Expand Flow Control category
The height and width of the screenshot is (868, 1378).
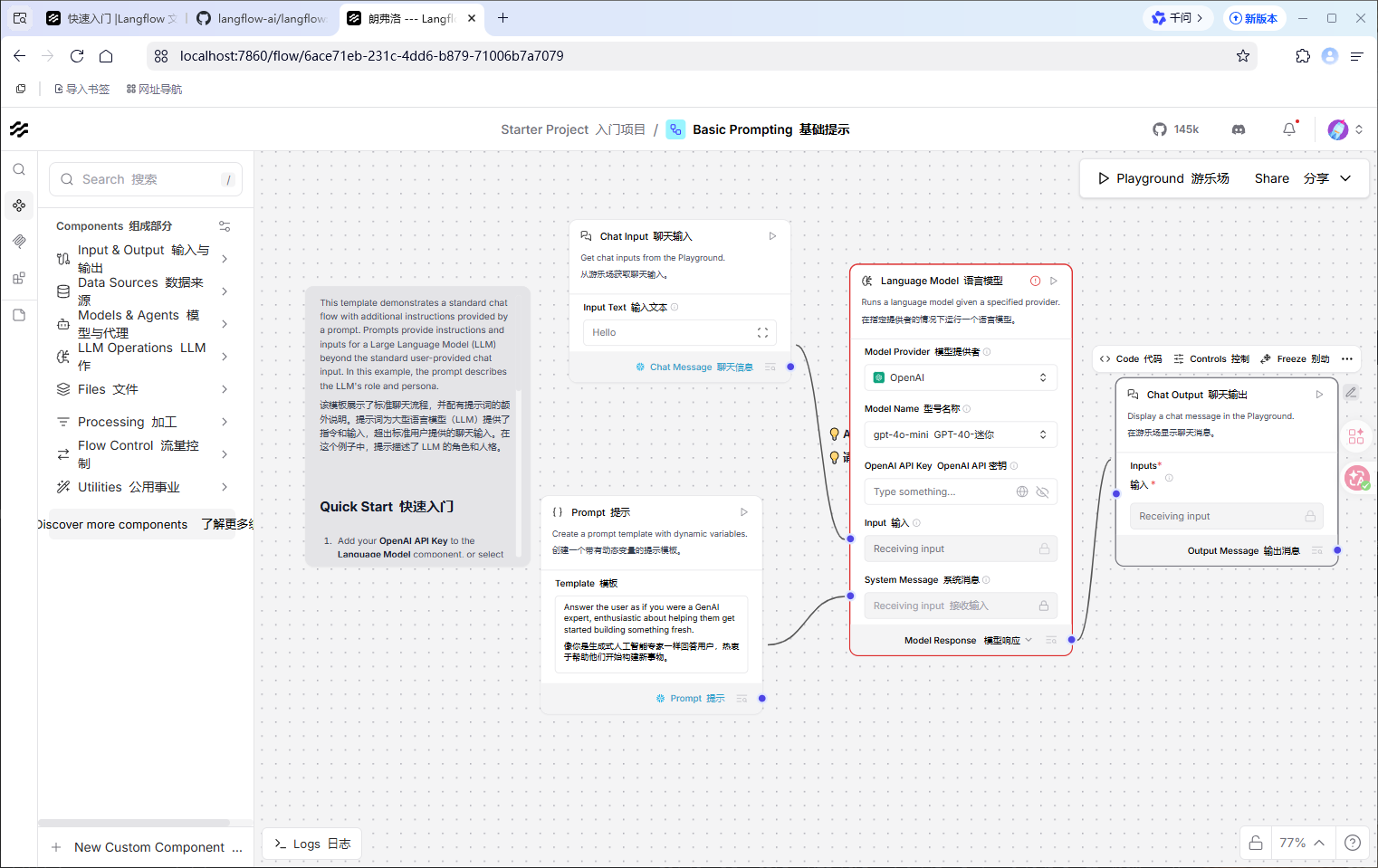143,454
